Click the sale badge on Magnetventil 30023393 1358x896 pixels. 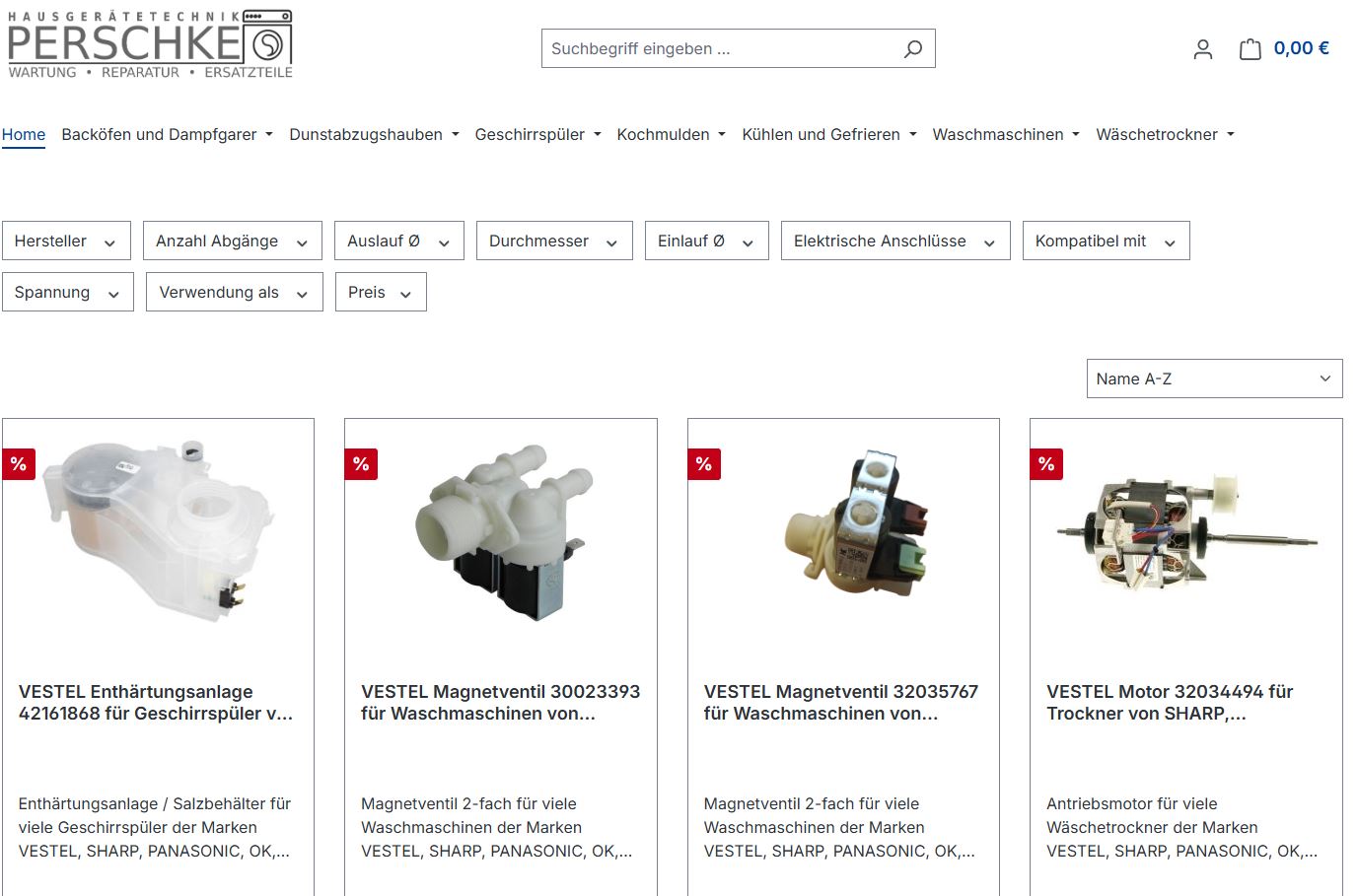point(361,464)
